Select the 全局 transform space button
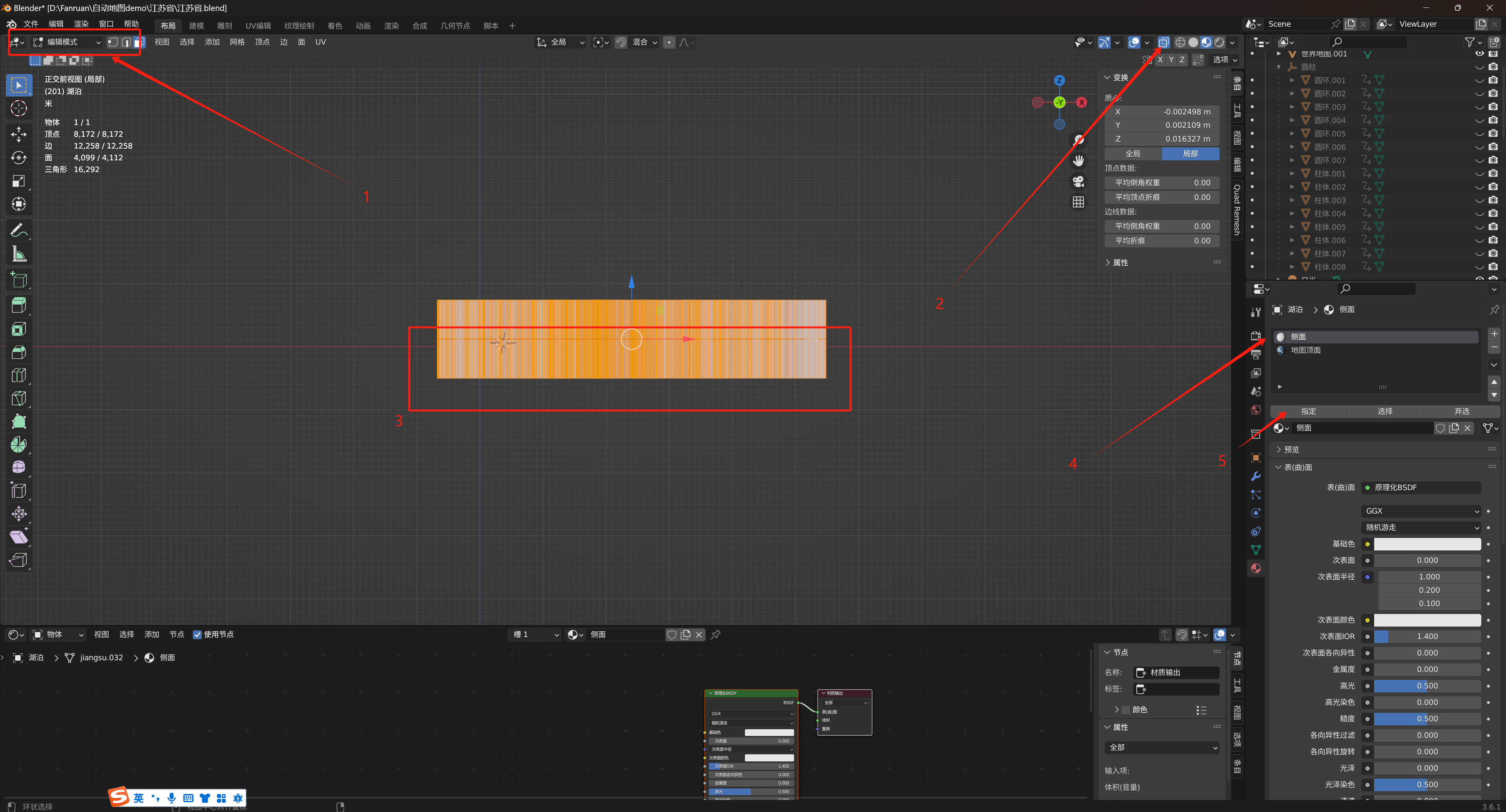Image resolution: width=1506 pixels, height=812 pixels. (x=1133, y=154)
